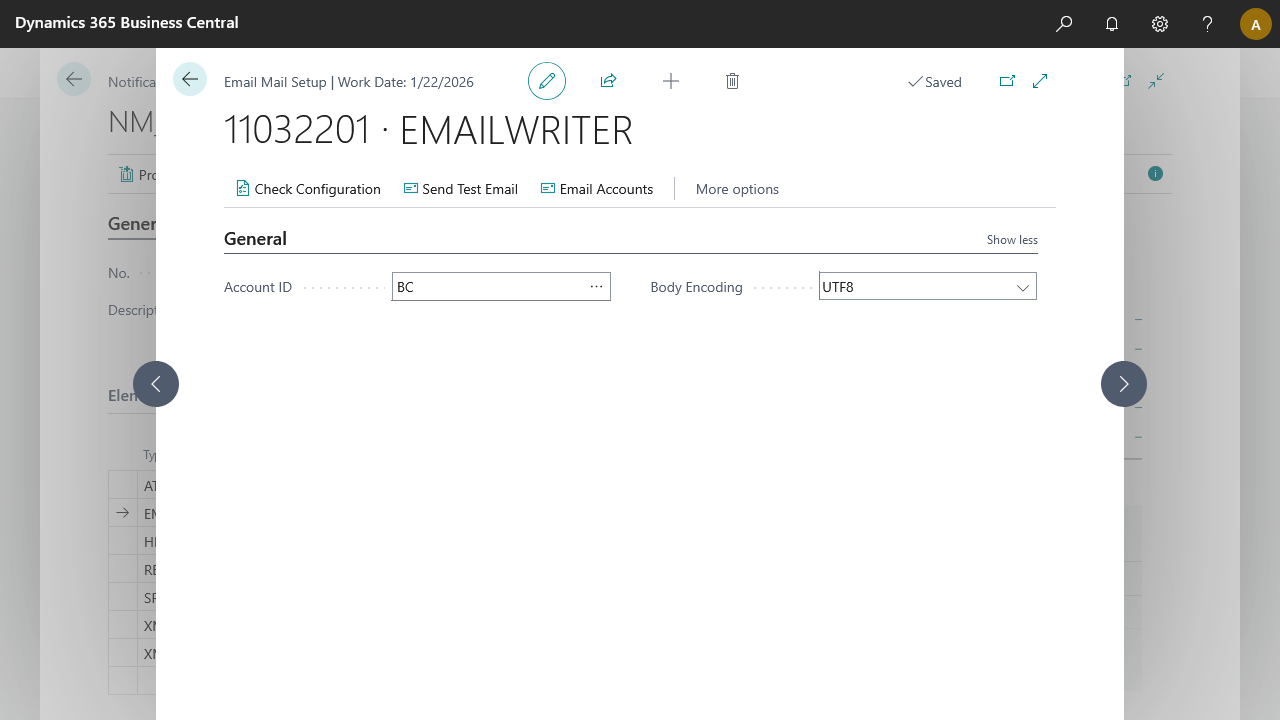Go to the previous record arrow
The height and width of the screenshot is (720, 1280).
[x=156, y=384]
